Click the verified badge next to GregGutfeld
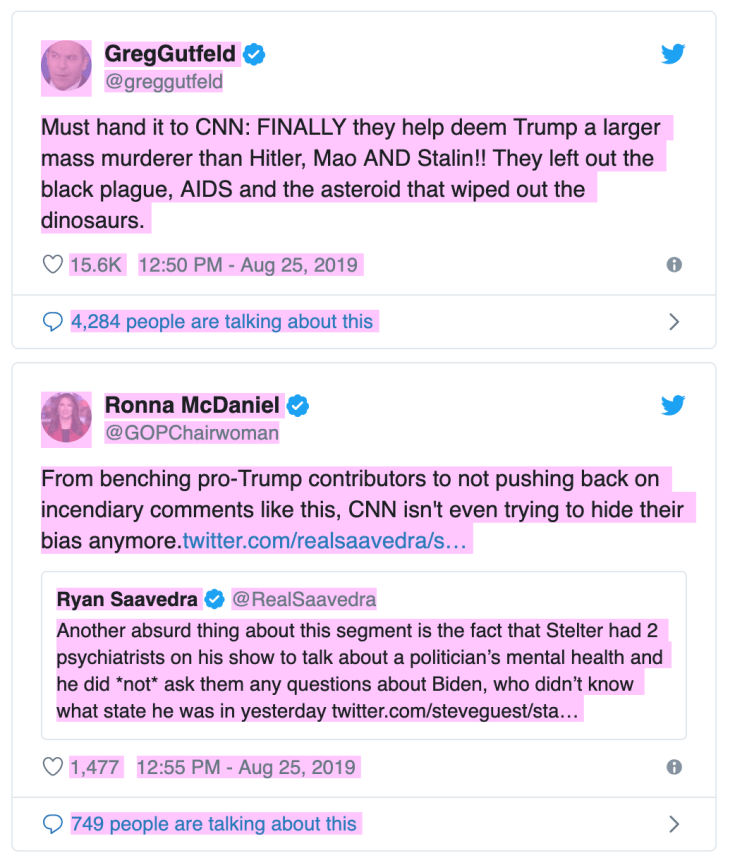 pos(253,56)
